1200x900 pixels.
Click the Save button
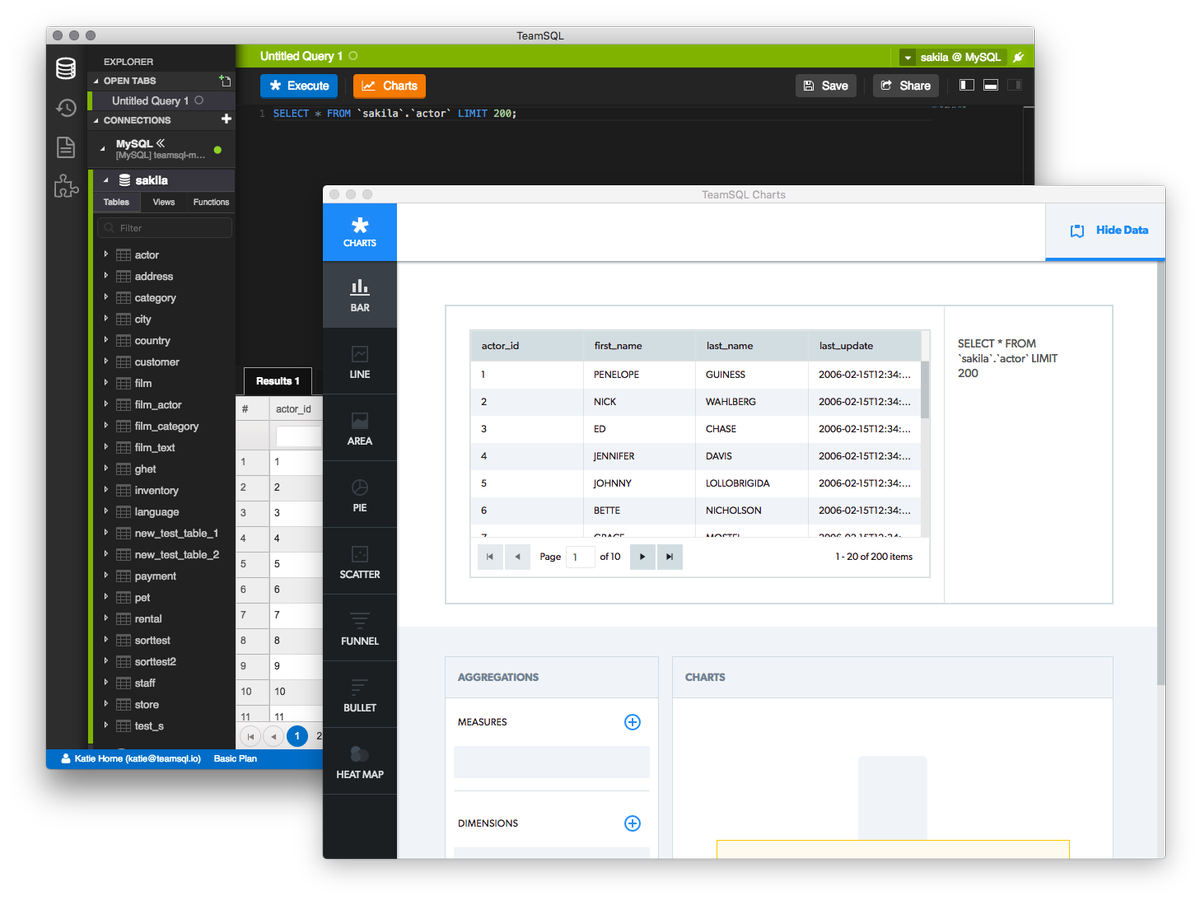coord(826,86)
